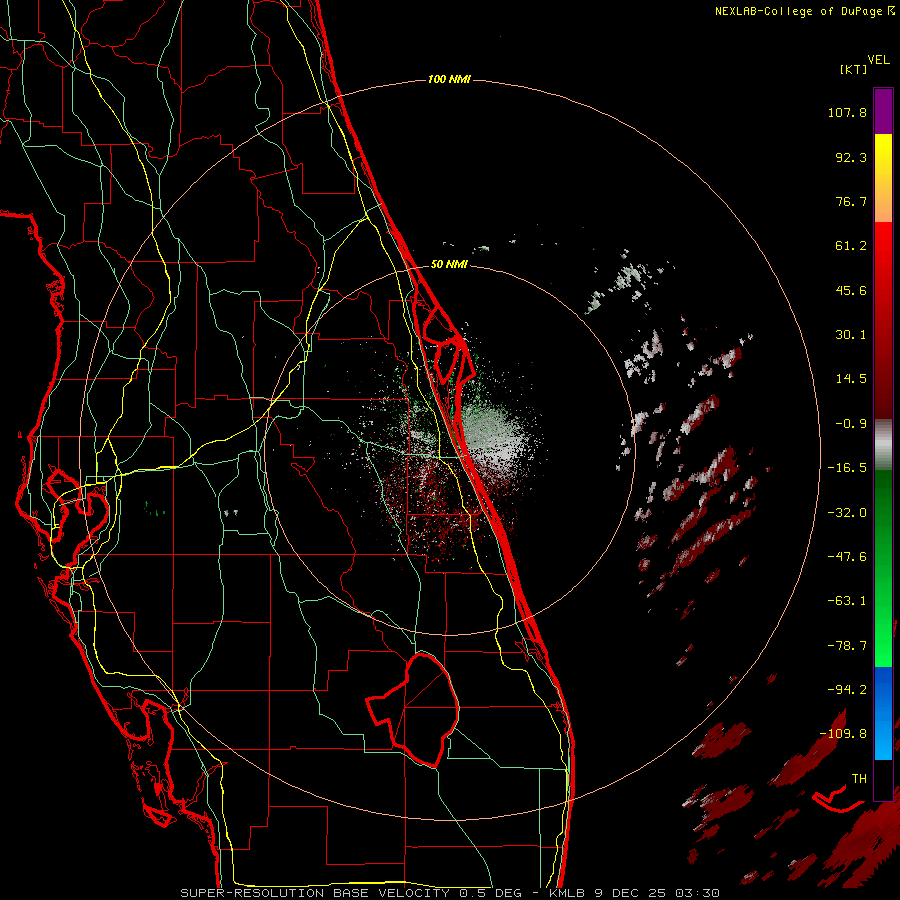Image resolution: width=900 pixels, height=900 pixels.
Task: Pick the purple segment of the velocity scale
Action: (883, 111)
